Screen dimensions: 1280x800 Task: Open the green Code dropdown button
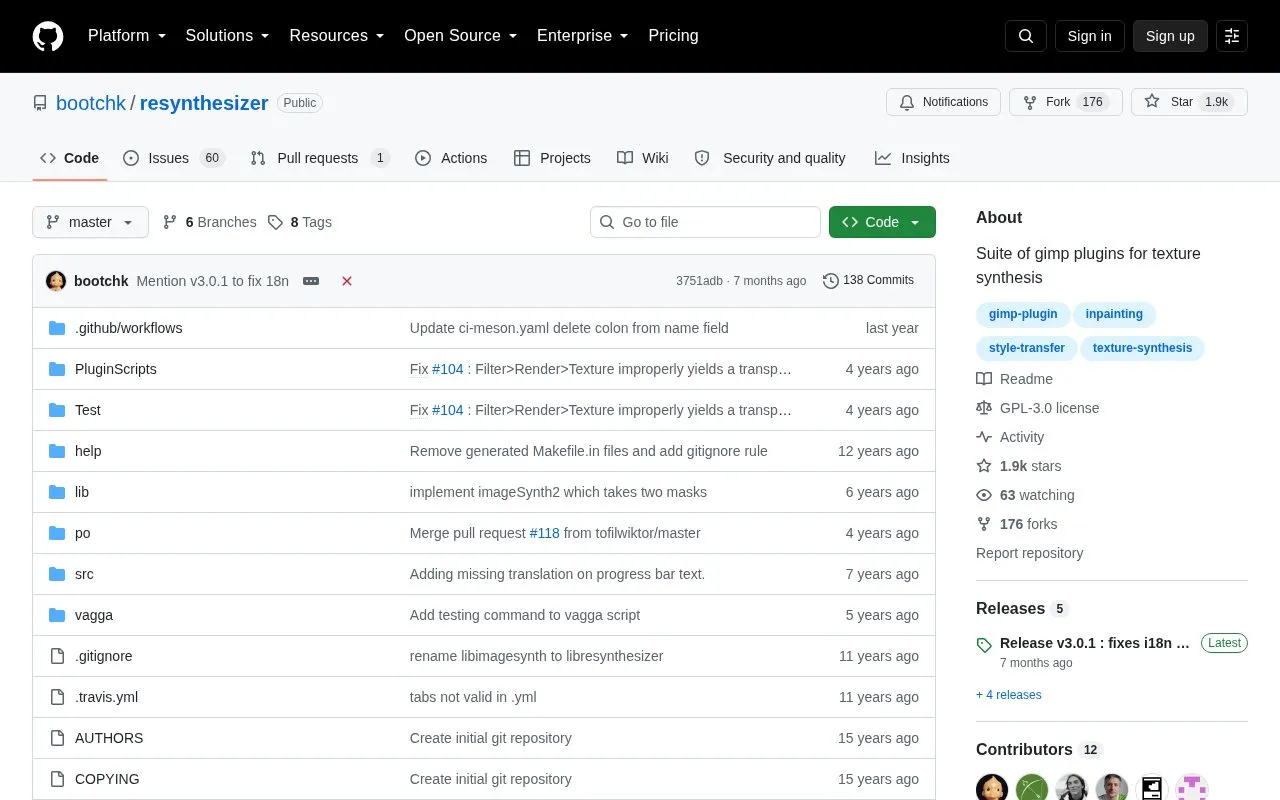pyautogui.click(x=882, y=222)
